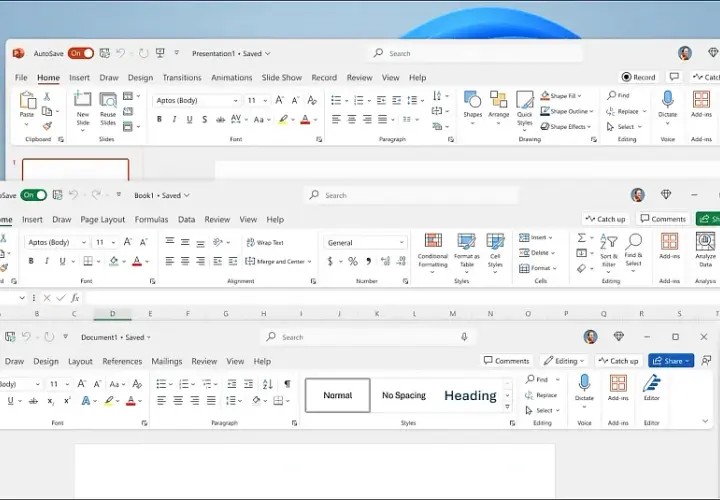
Task: Open Formulas tab in Excel
Action: 151,219
